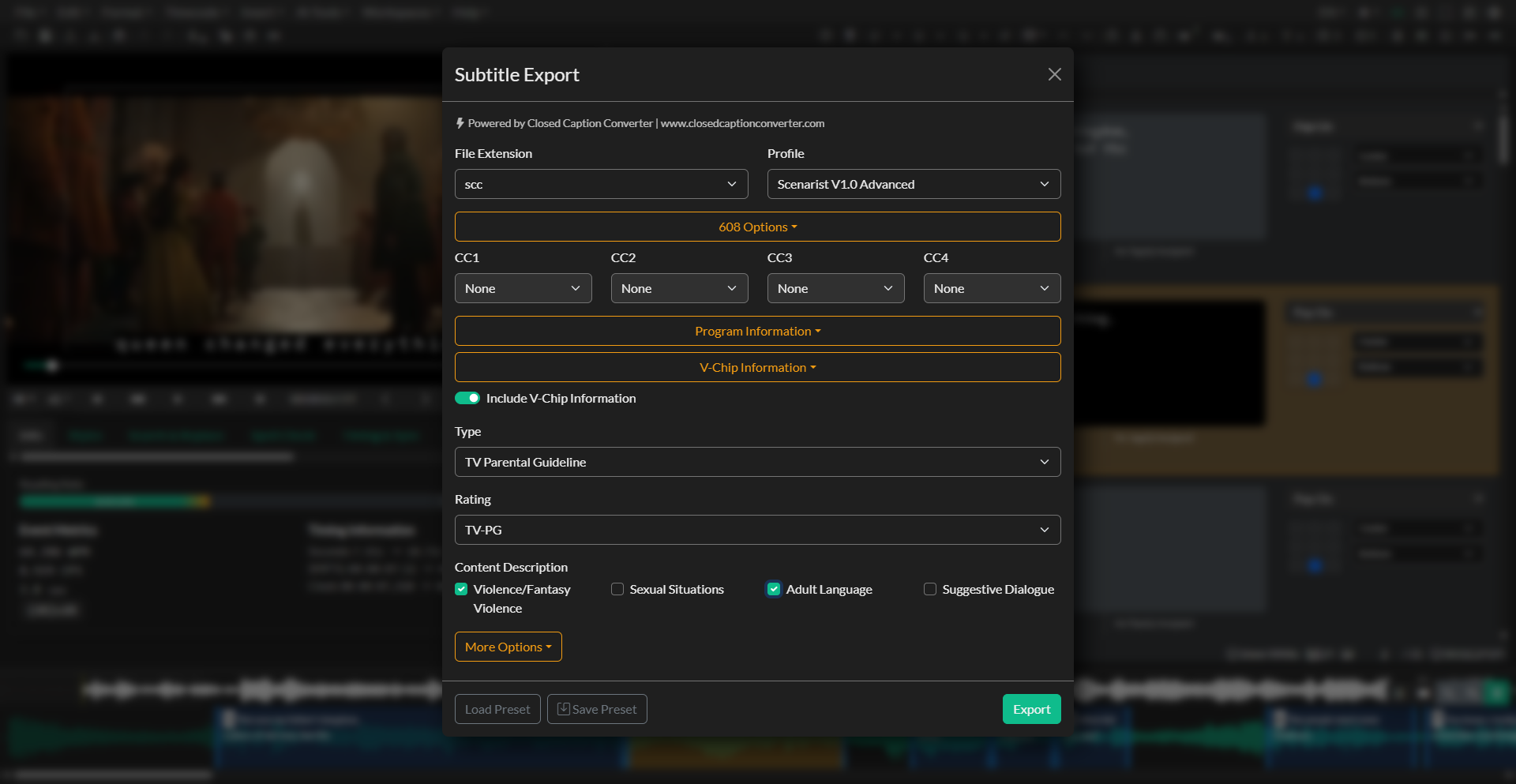Disable the Include V-Chip Information toggle

pyautogui.click(x=467, y=398)
